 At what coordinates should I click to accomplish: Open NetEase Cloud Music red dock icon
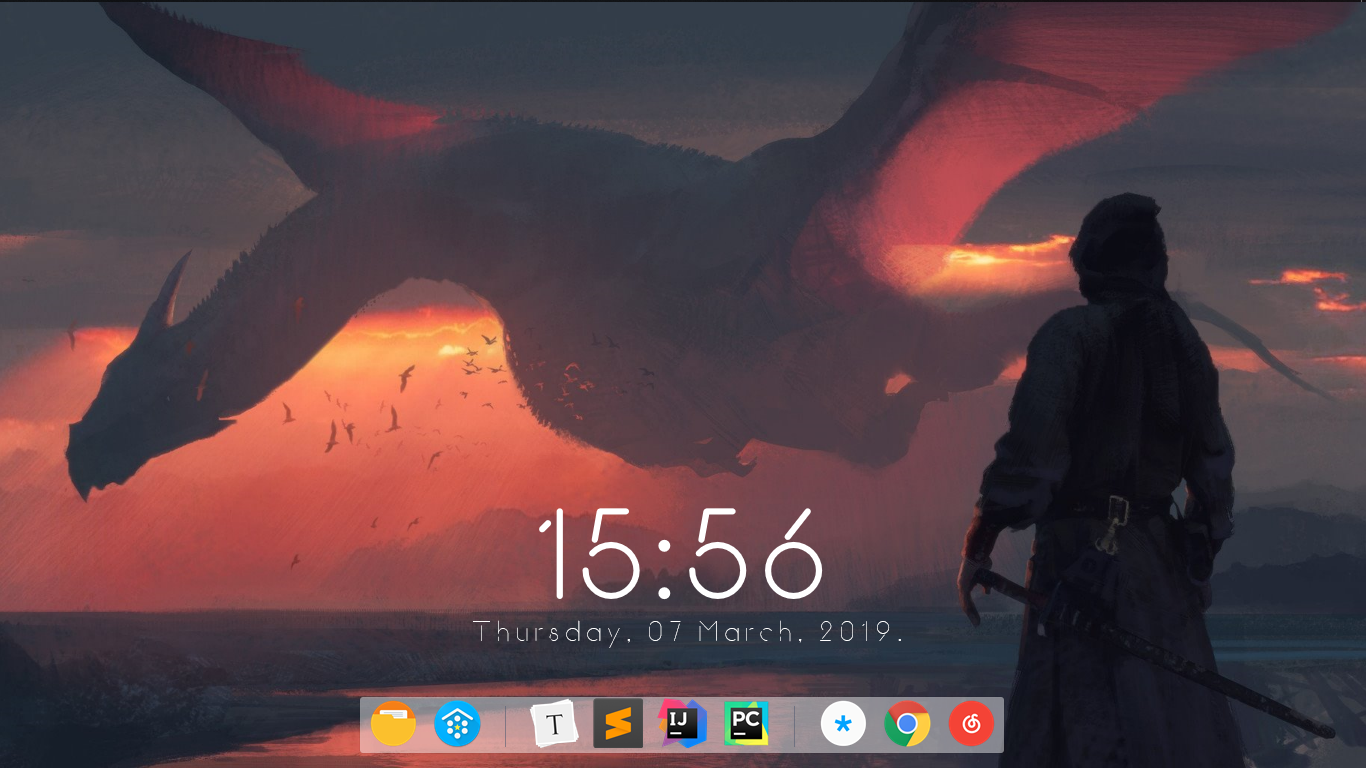[971, 724]
